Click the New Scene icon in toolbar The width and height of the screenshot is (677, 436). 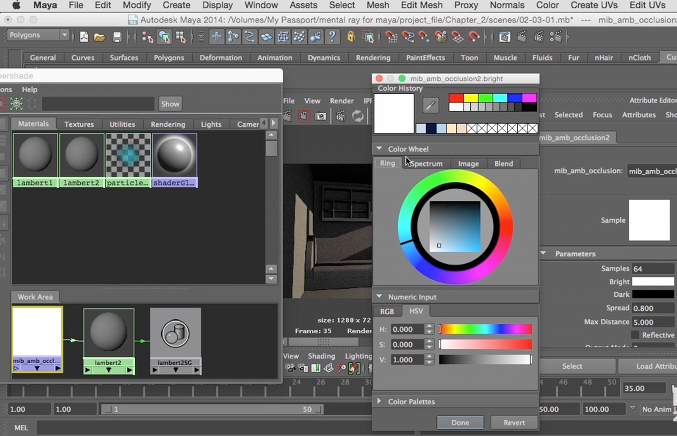coord(84,37)
